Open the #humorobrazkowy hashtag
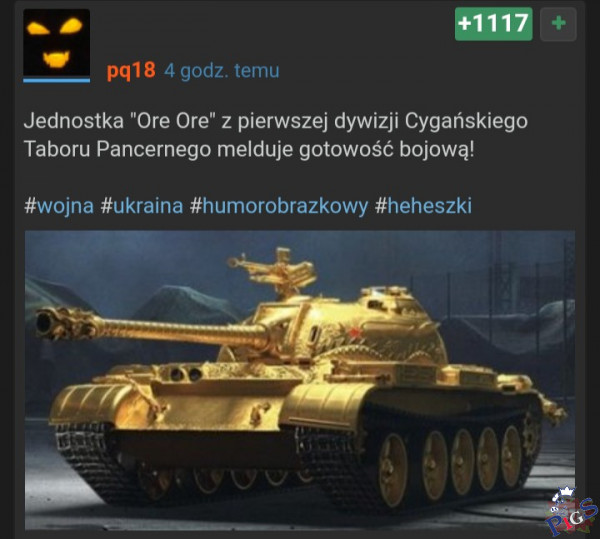Image resolution: width=600 pixels, height=539 pixels. [279, 205]
